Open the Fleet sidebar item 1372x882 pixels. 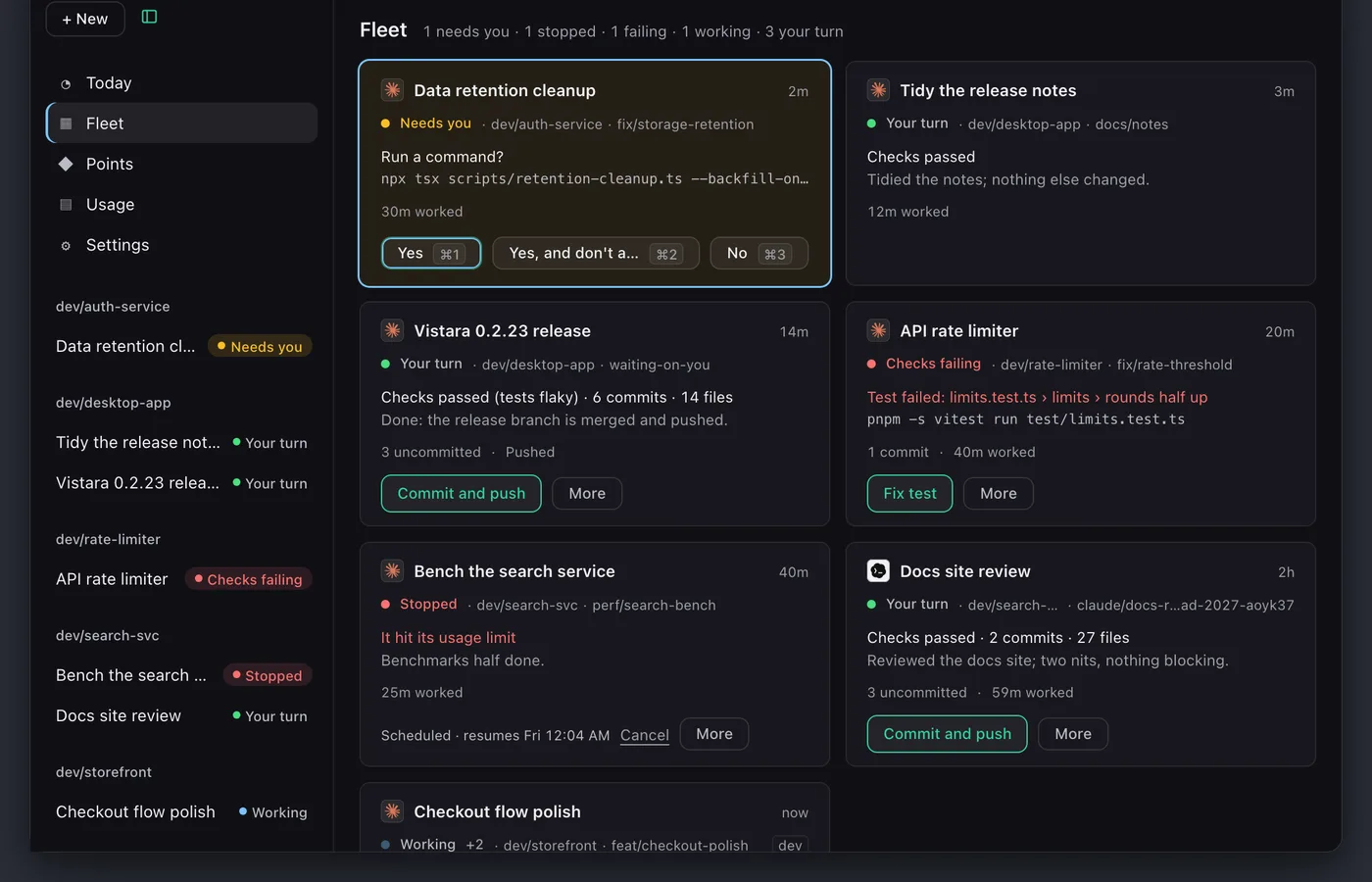pyautogui.click(x=181, y=123)
